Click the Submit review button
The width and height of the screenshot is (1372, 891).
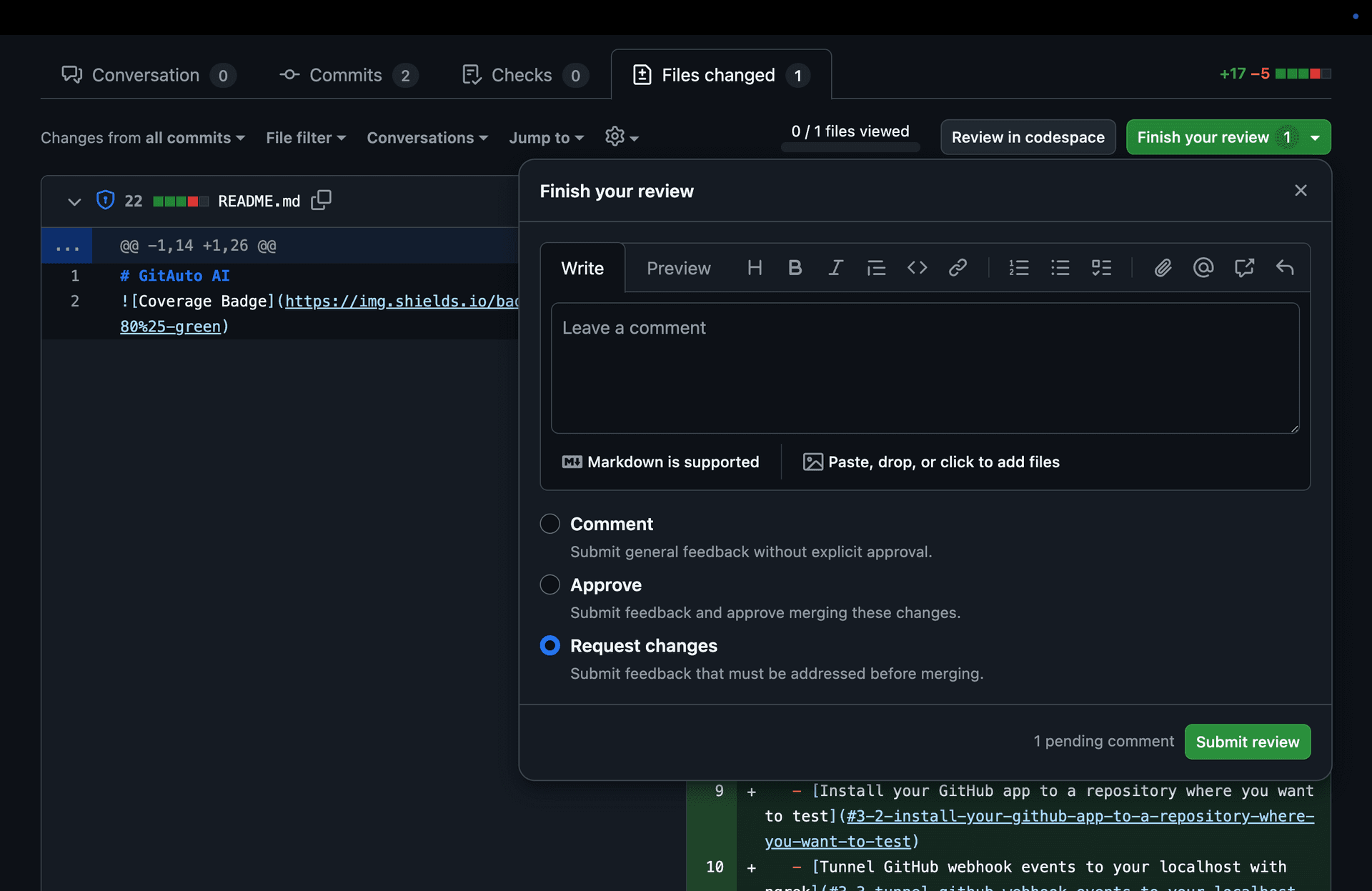pyautogui.click(x=1247, y=742)
